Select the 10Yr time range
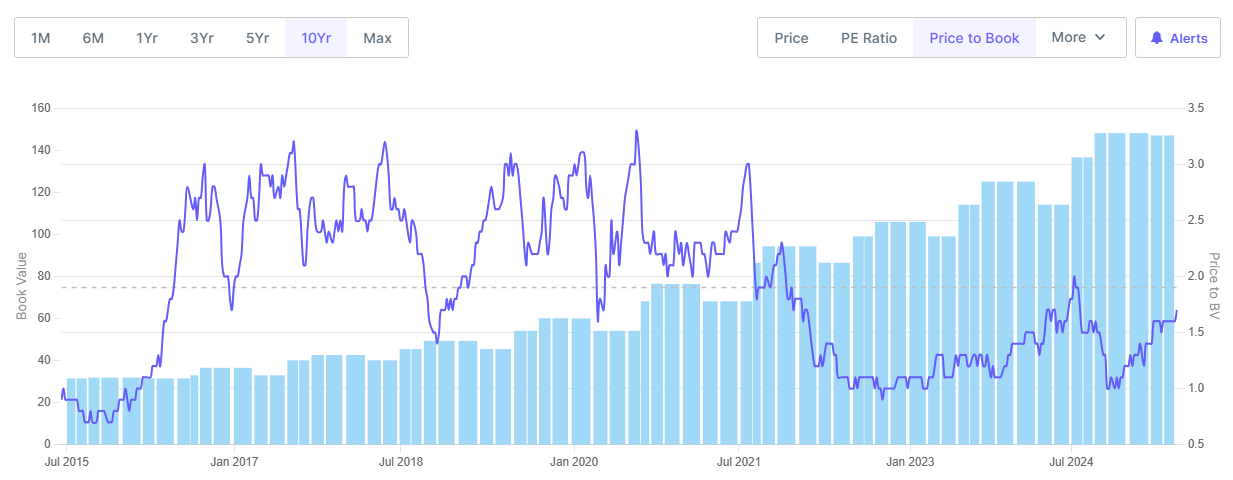Viewport: 1233px width, 480px height. point(316,38)
